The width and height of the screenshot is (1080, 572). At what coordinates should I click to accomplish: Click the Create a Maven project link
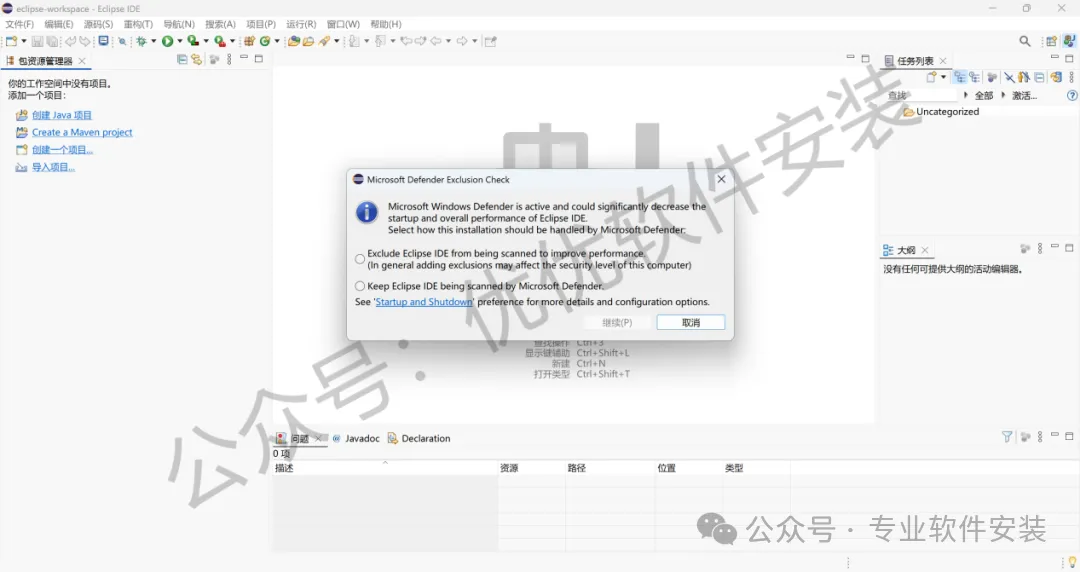click(82, 132)
